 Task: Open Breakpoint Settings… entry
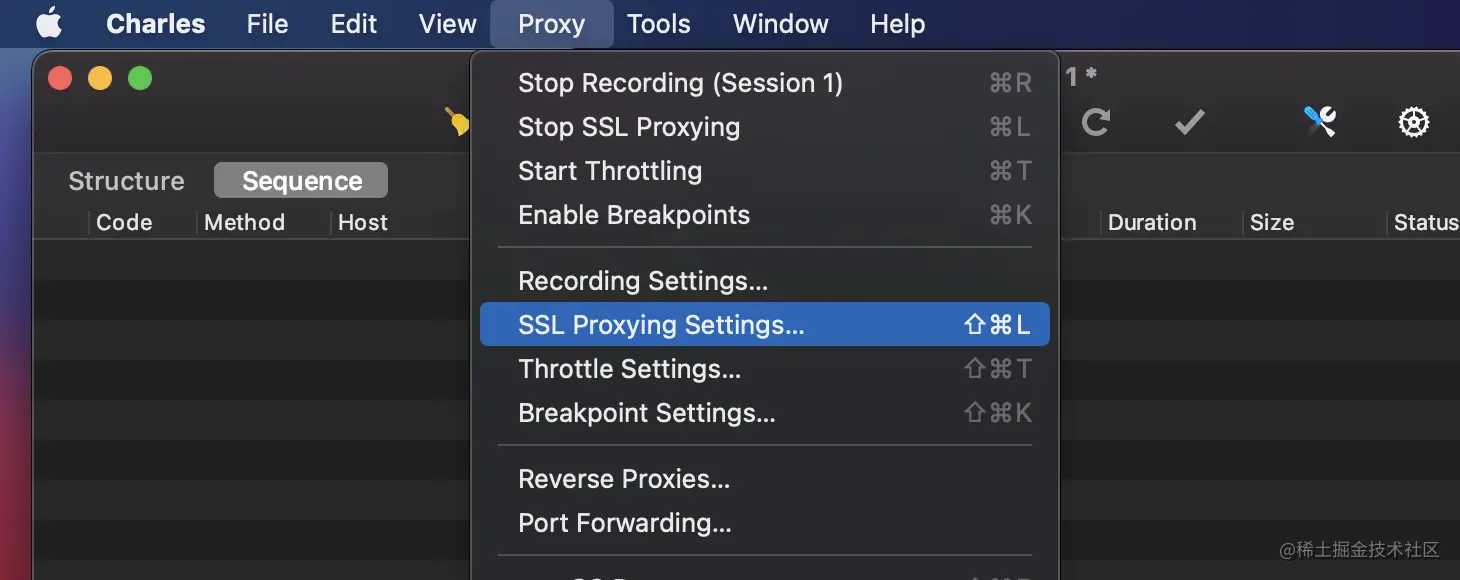(647, 413)
